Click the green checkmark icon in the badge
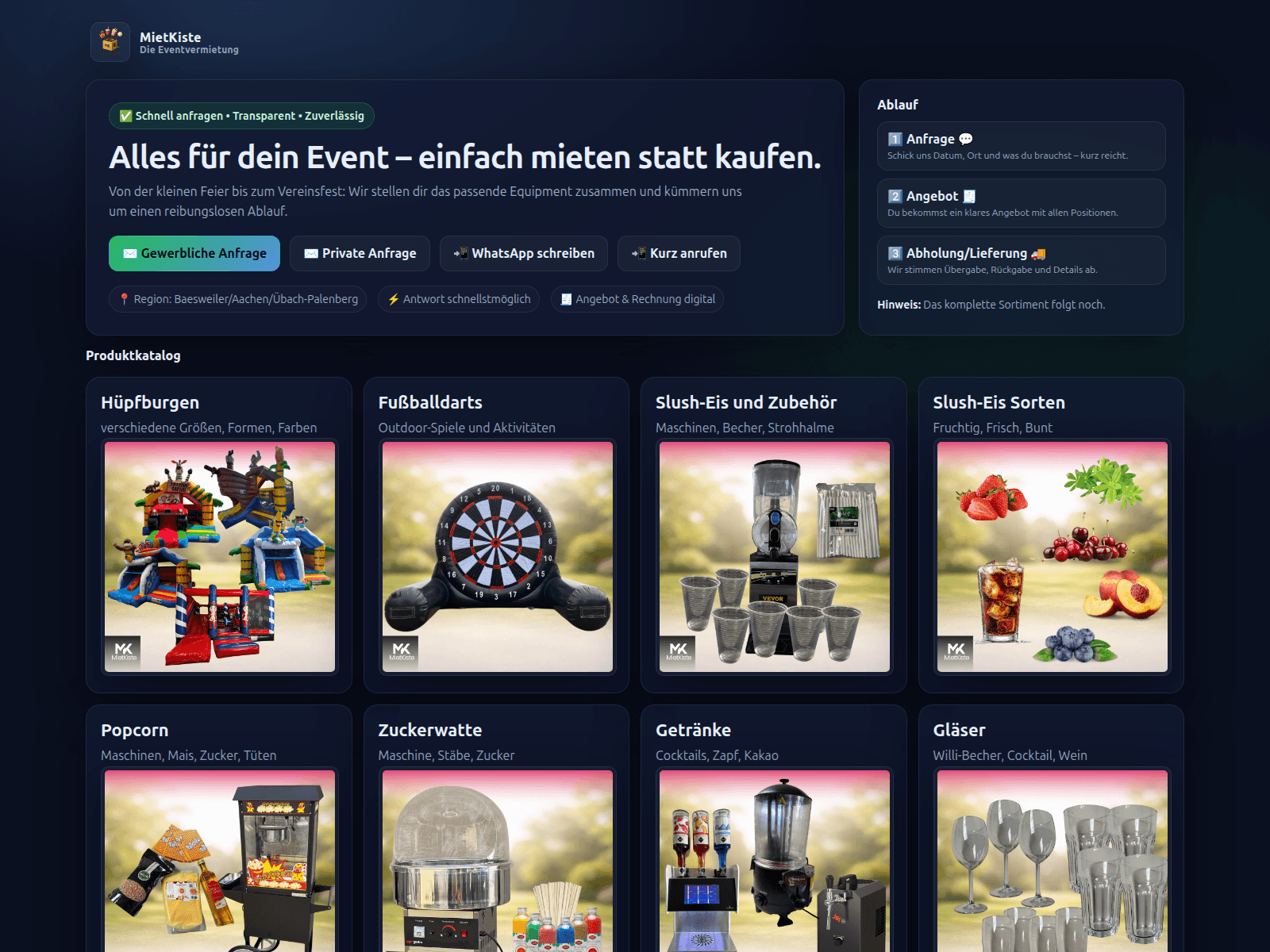 125,116
